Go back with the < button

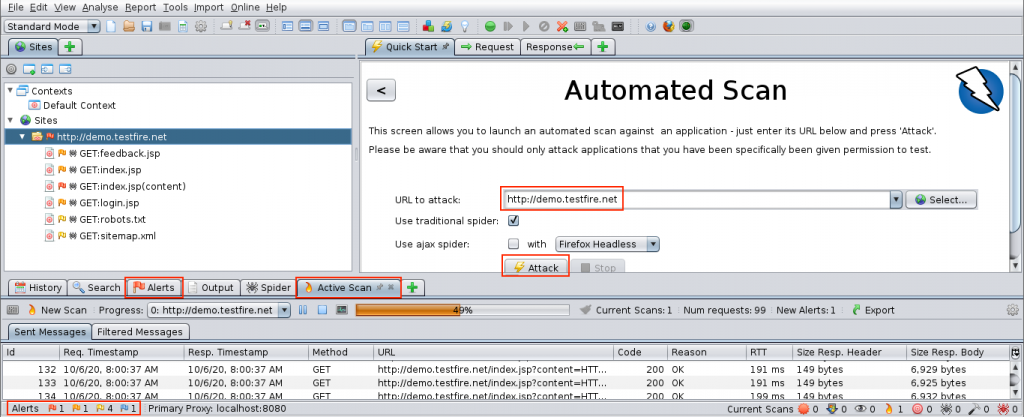(x=381, y=91)
